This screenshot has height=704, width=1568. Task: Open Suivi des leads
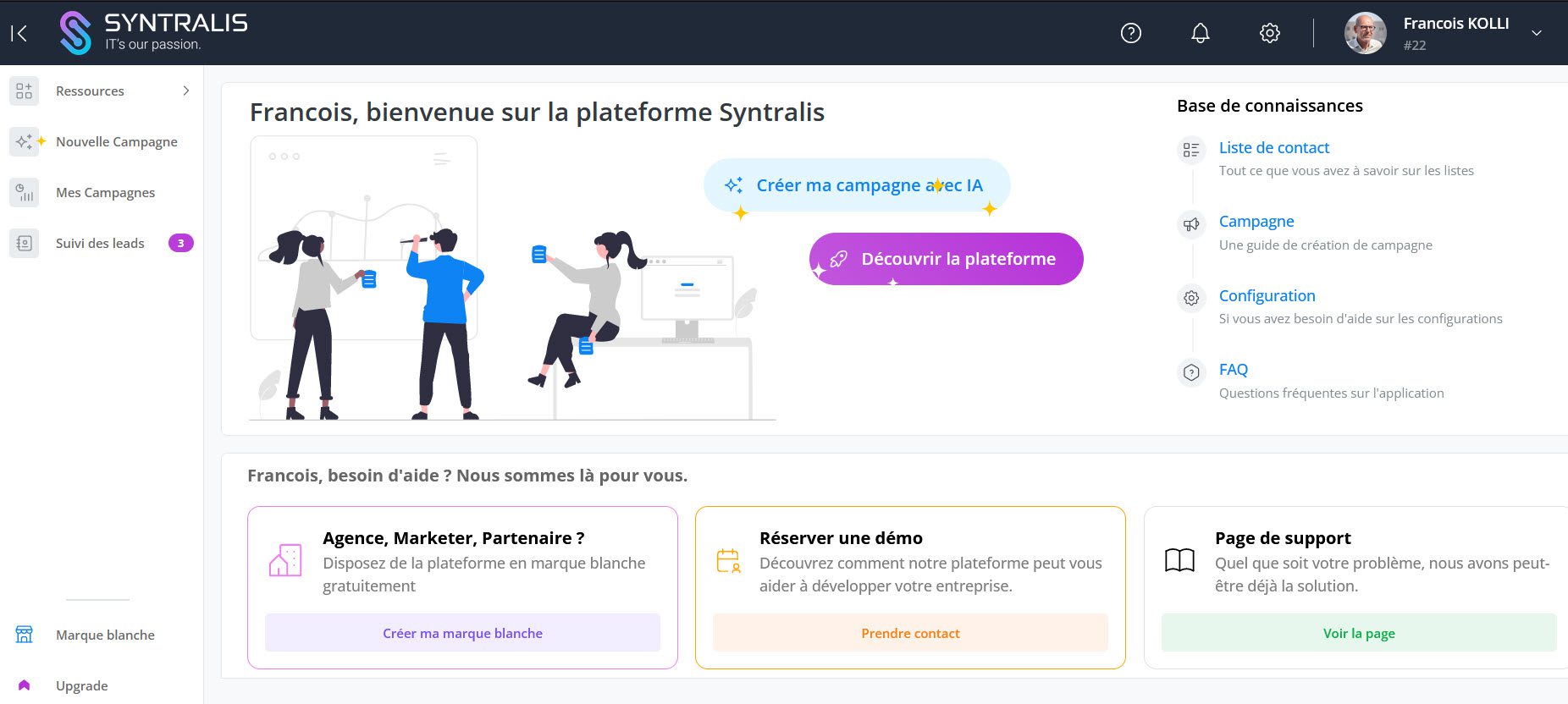[x=100, y=243]
